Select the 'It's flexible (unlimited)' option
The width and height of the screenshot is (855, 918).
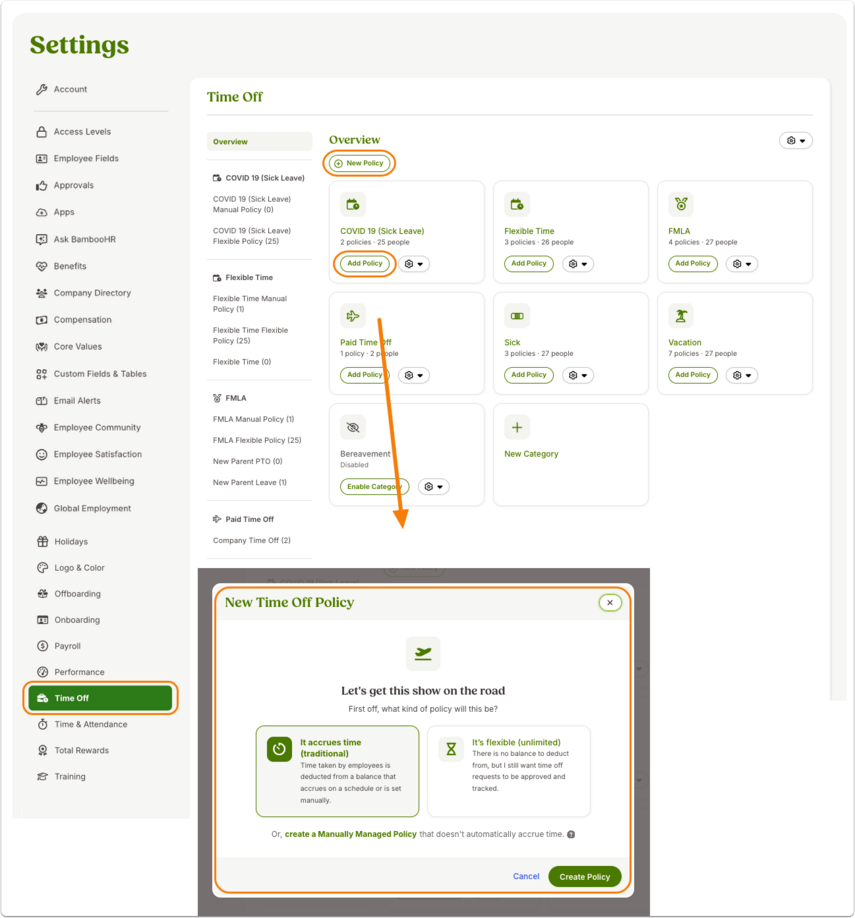509,771
